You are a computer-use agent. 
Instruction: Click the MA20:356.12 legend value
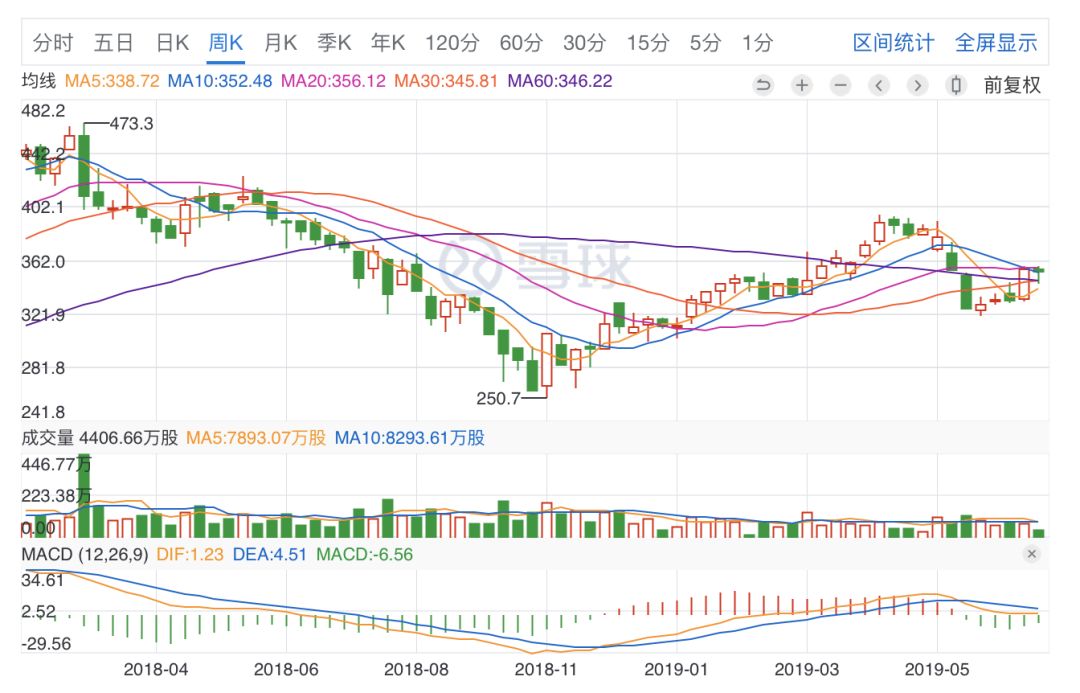(x=333, y=81)
